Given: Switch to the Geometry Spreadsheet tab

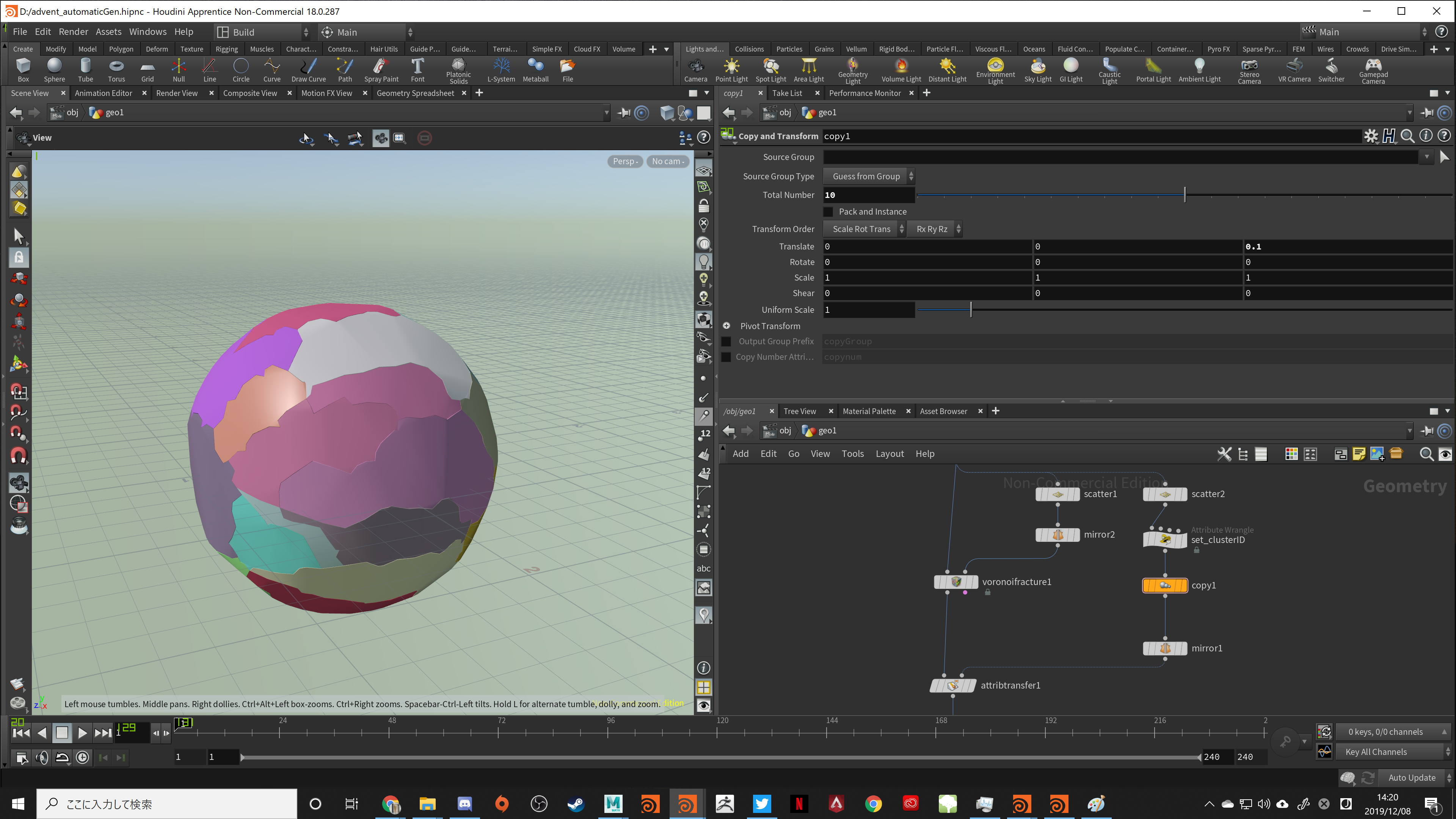Looking at the screenshot, I should pos(415,93).
